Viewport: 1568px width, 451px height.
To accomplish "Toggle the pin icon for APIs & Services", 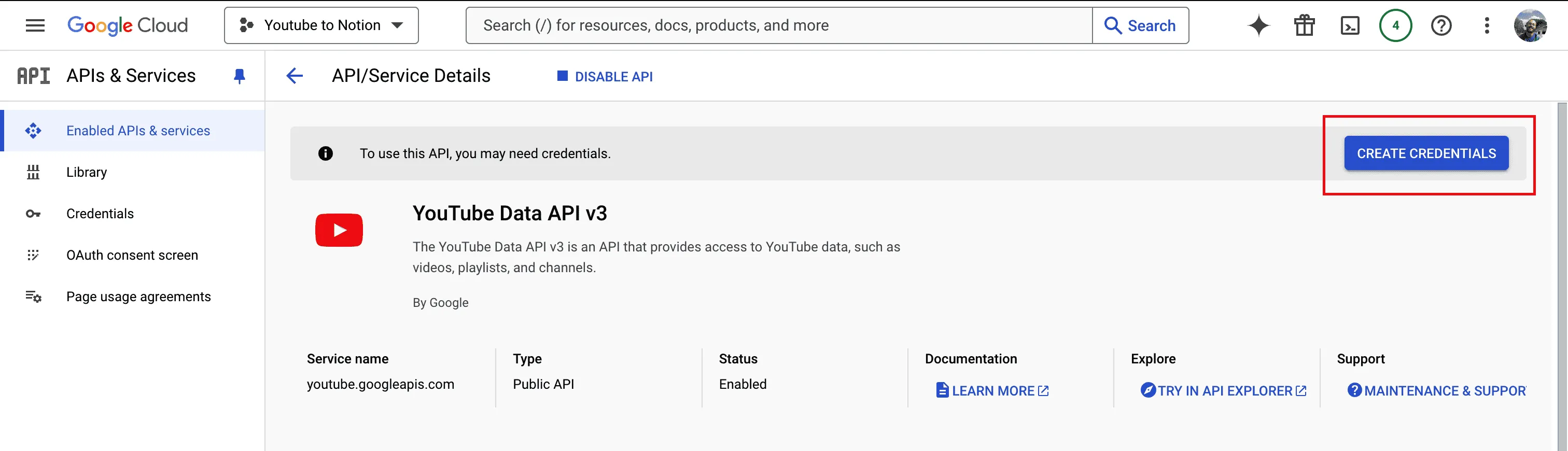I will click(239, 76).
